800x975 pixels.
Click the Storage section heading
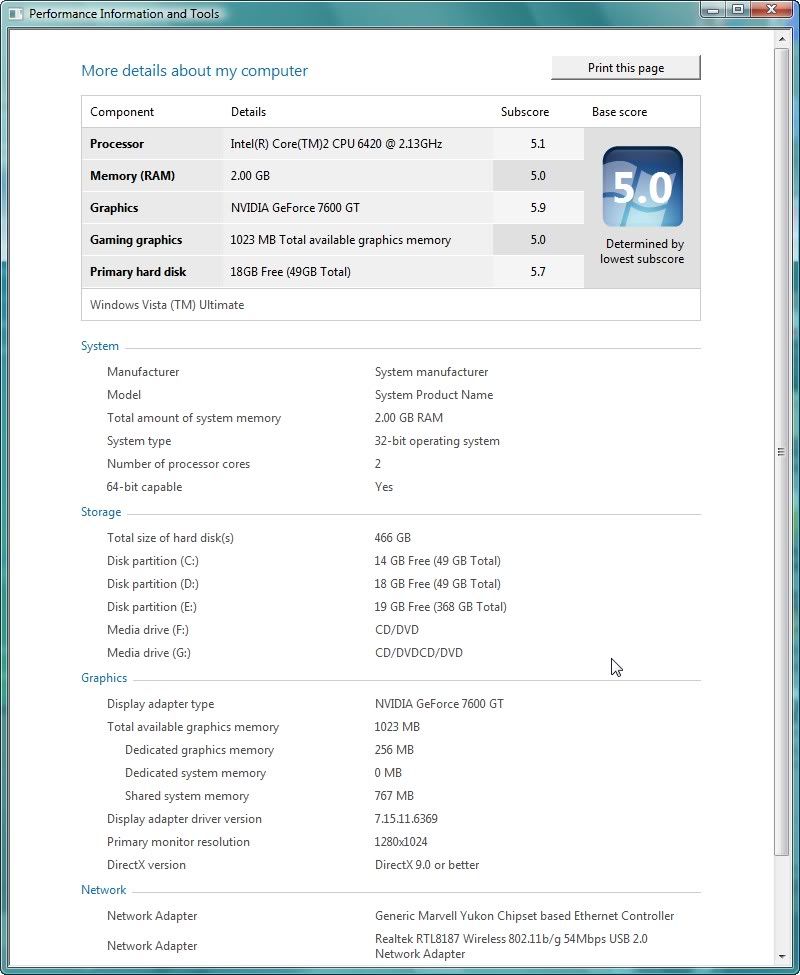tap(101, 512)
